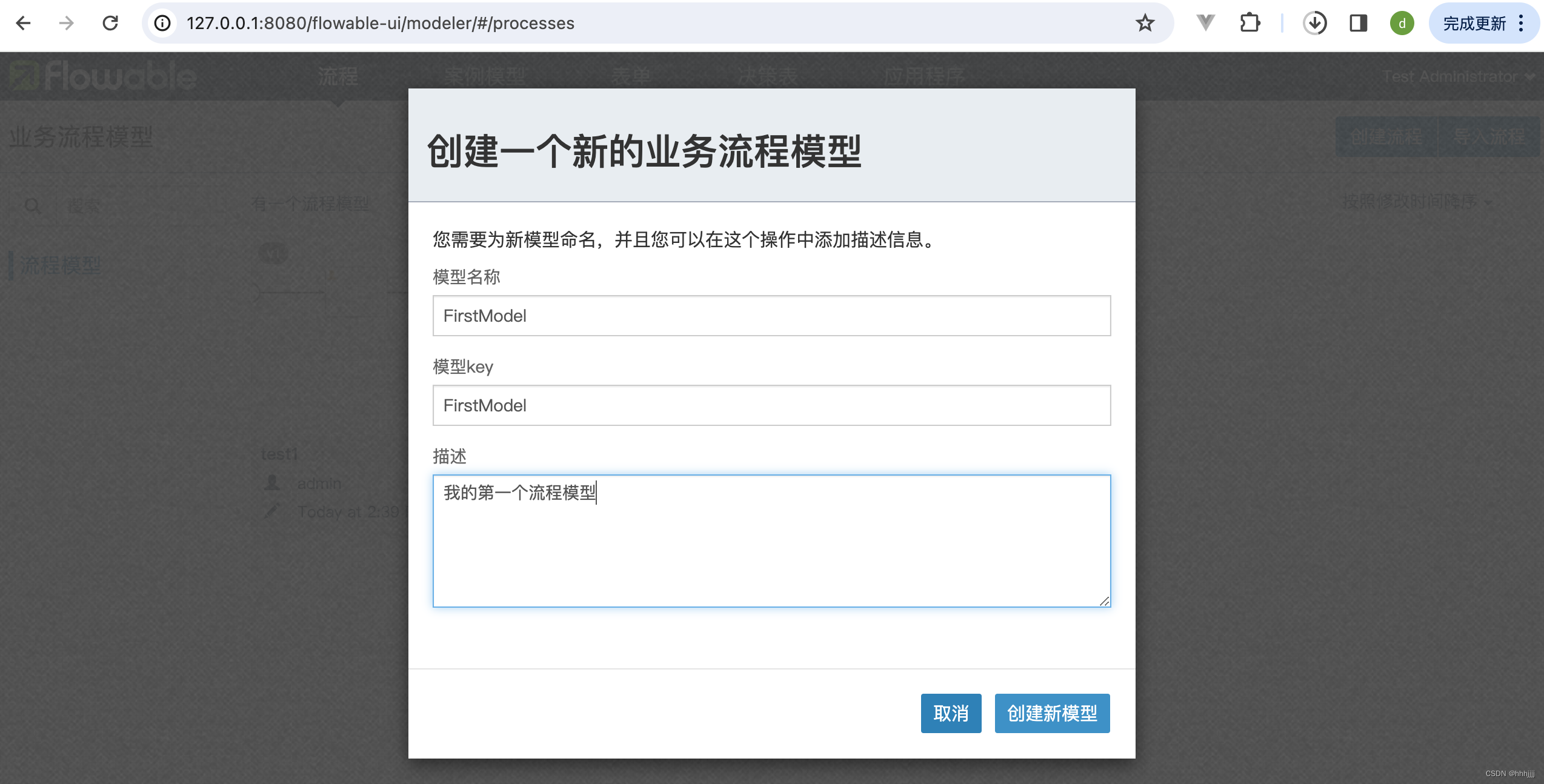Image resolution: width=1544 pixels, height=784 pixels.
Task: Open the browser downloads icon
Action: click(x=1314, y=23)
